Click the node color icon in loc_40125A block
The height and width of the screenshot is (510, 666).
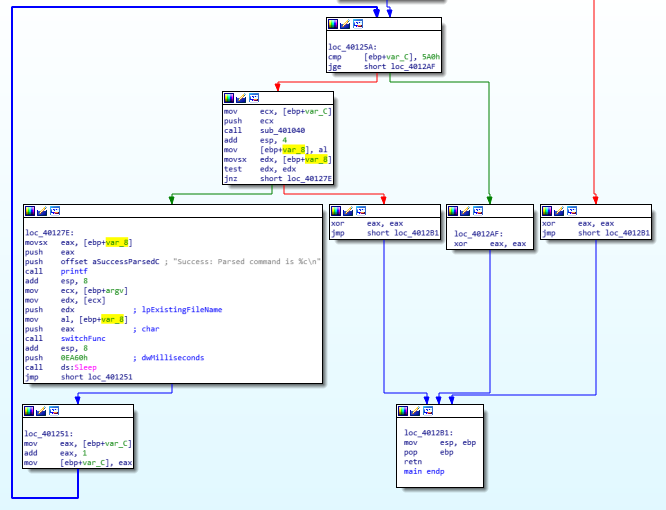(333, 24)
